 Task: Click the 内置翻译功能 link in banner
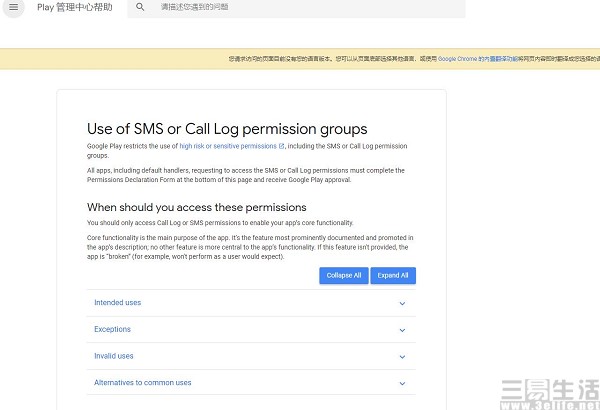coord(496,60)
